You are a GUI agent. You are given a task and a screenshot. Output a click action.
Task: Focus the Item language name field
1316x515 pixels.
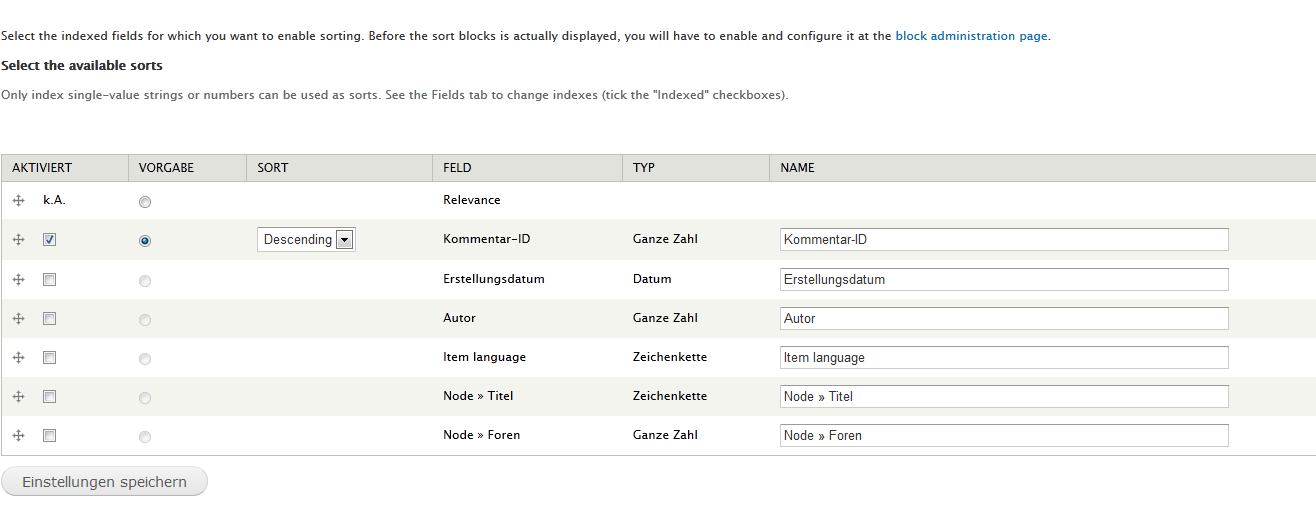point(1004,357)
